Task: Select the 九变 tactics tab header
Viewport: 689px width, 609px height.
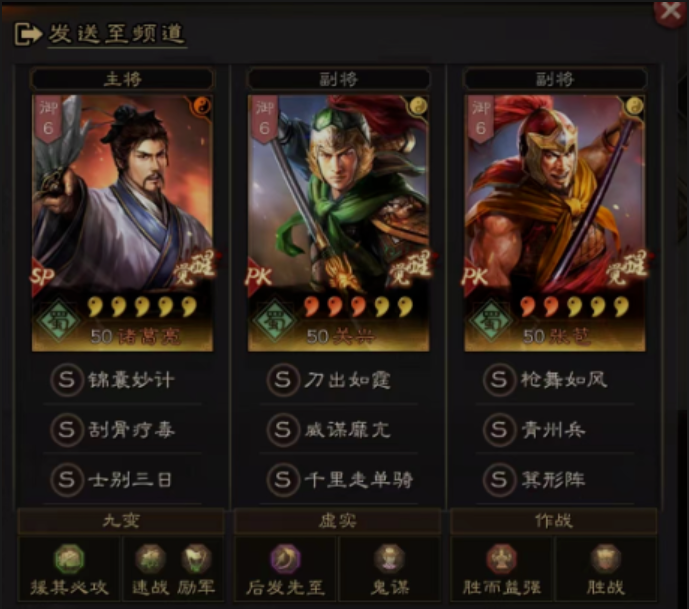Action: click(121, 521)
